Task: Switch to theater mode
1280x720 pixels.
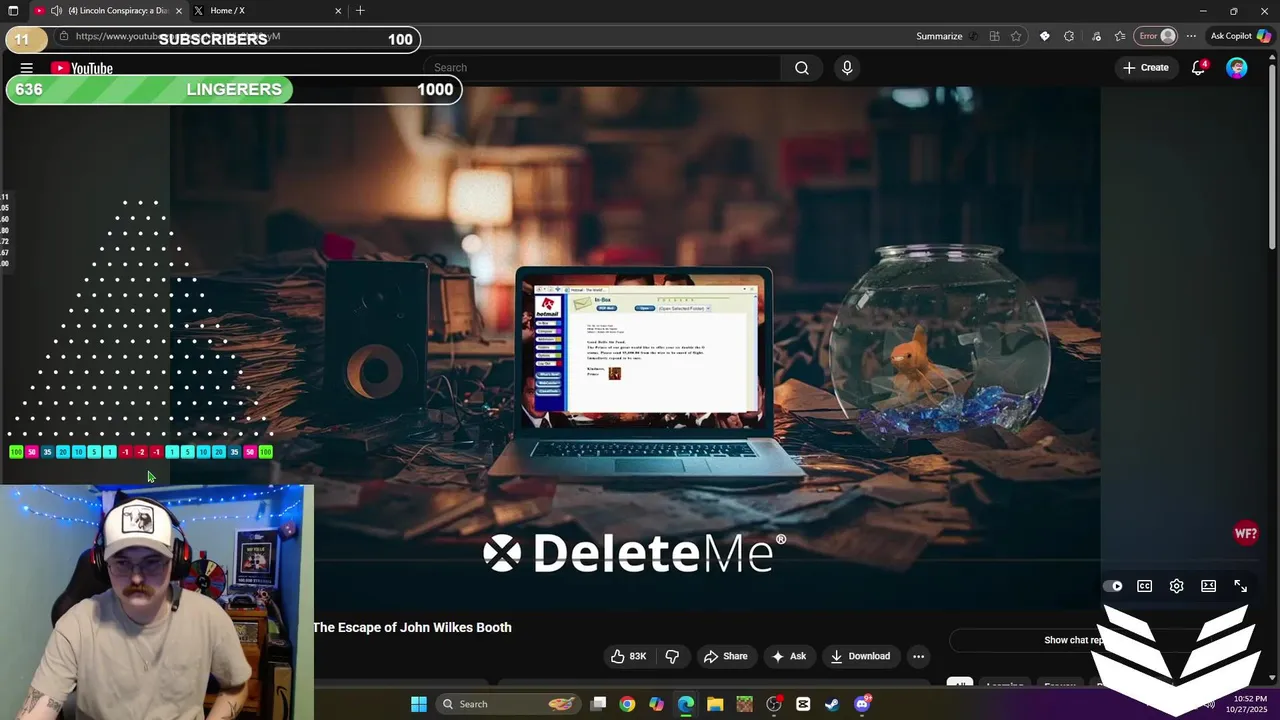Action: tap(1208, 586)
